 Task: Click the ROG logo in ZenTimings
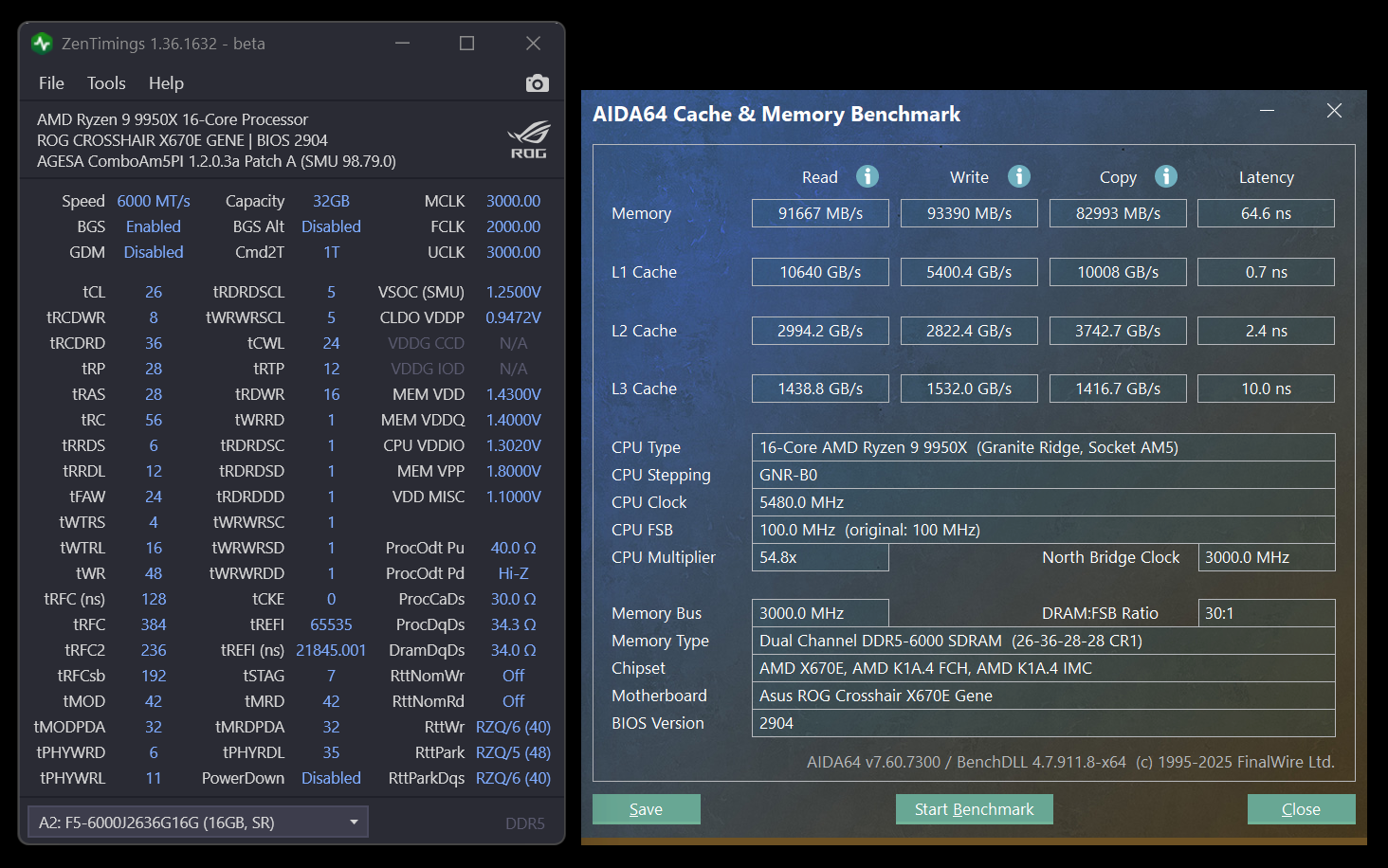coord(528,139)
